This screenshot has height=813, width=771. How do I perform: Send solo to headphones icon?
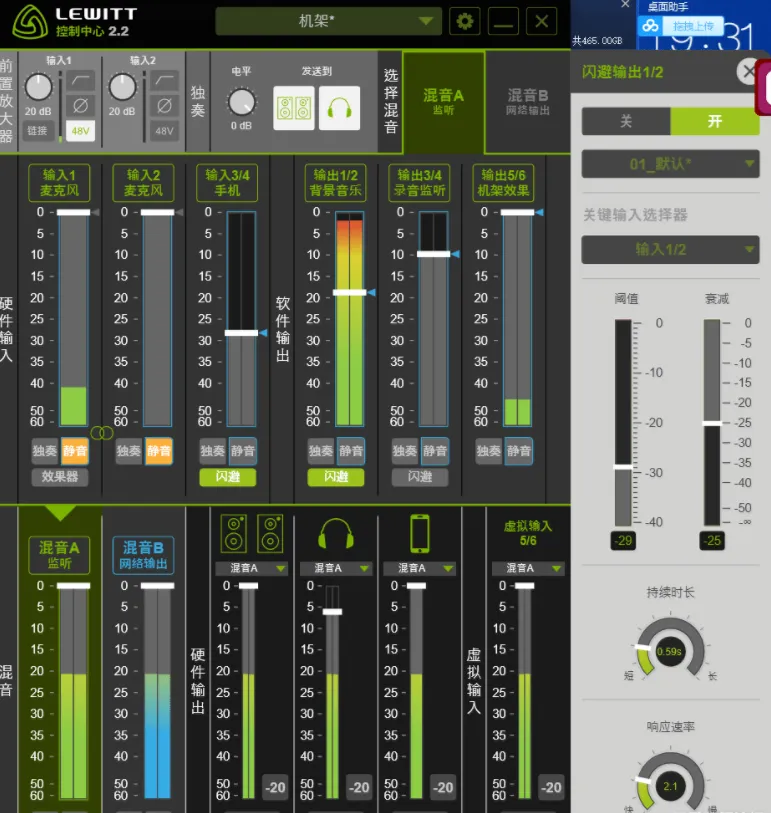[x=339, y=108]
